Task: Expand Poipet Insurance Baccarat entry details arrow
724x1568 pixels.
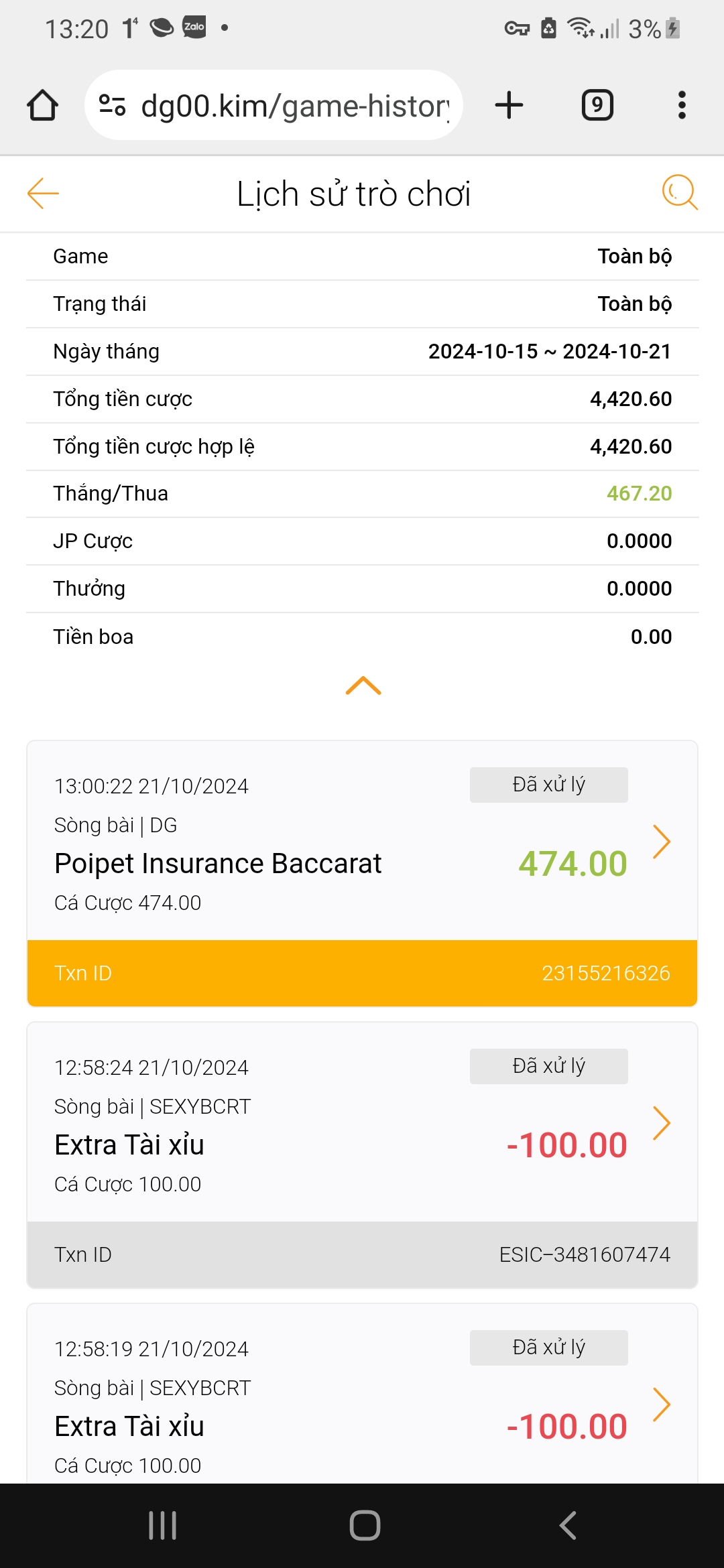Action: pyautogui.click(x=661, y=842)
